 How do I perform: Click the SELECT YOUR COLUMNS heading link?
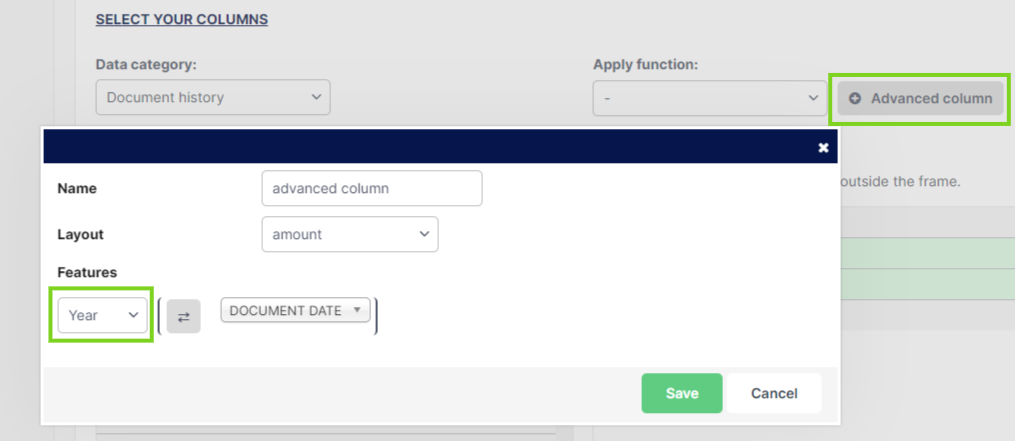coord(182,19)
